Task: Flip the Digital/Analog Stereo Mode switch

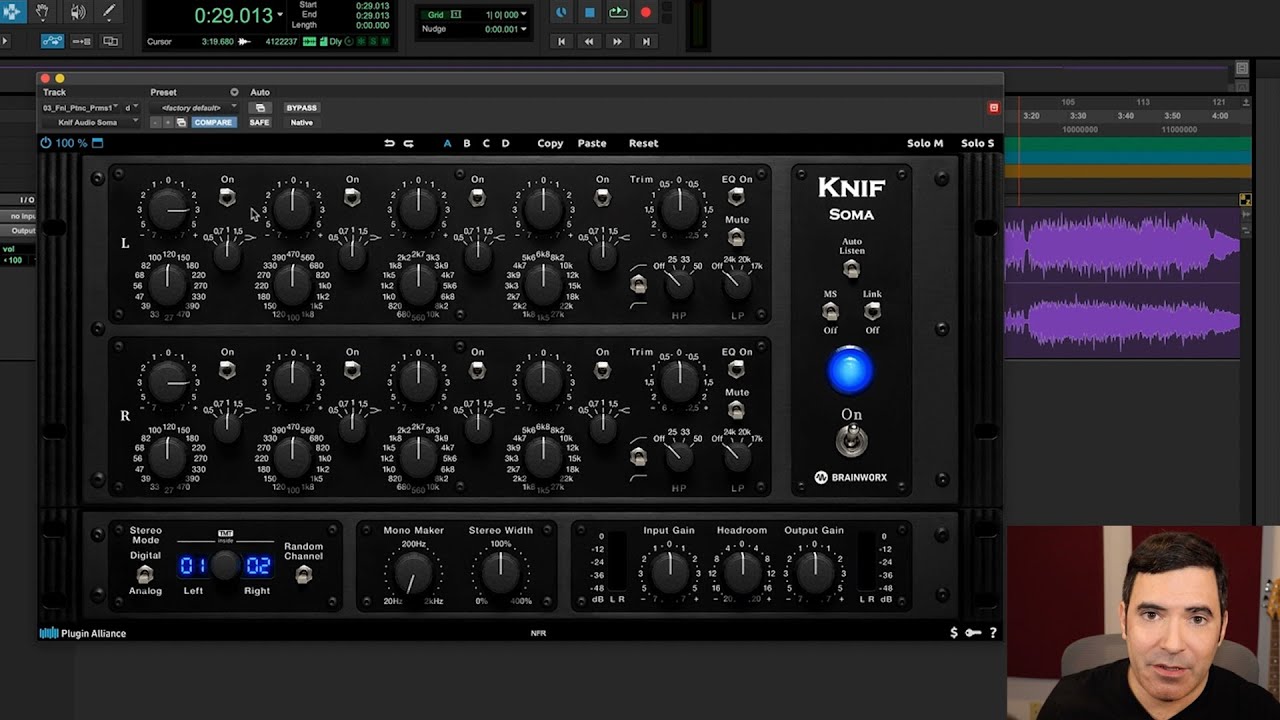Action: [145, 574]
